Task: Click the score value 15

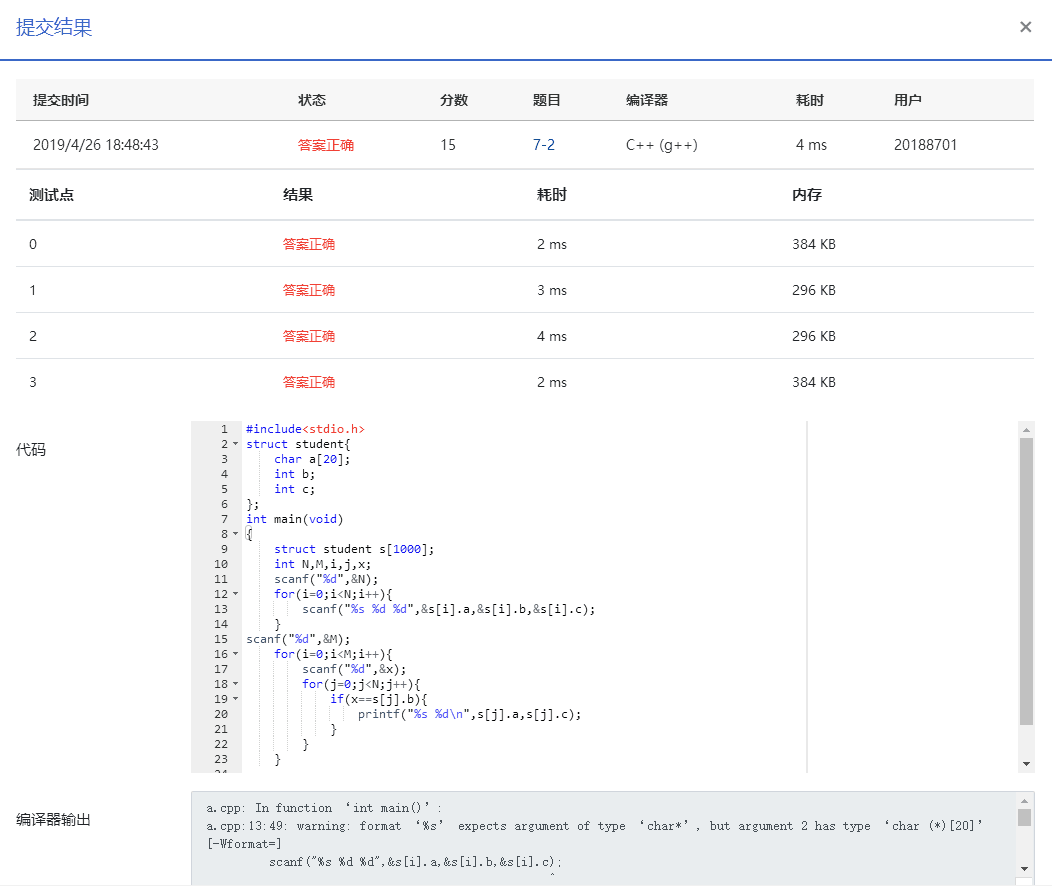Action: pyautogui.click(x=448, y=145)
